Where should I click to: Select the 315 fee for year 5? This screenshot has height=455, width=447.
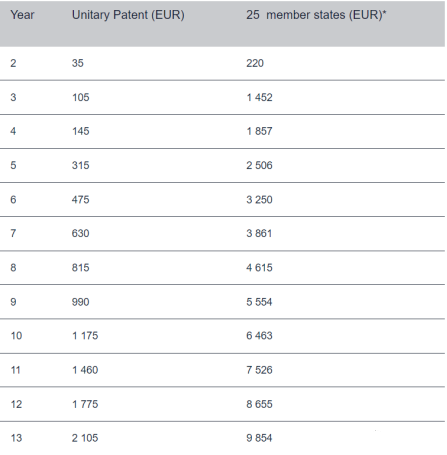[81, 165]
